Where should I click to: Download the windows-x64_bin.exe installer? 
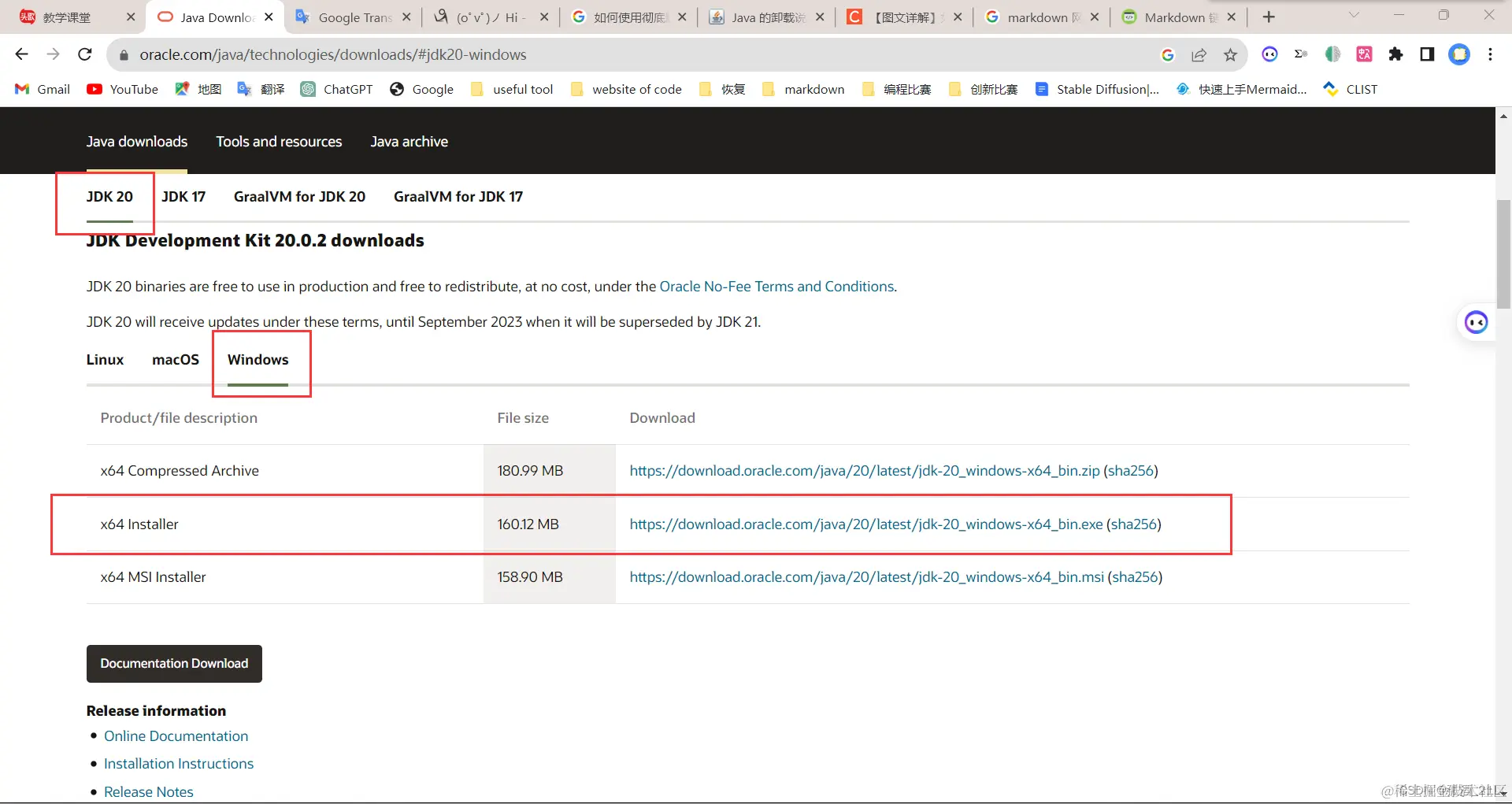pos(866,524)
